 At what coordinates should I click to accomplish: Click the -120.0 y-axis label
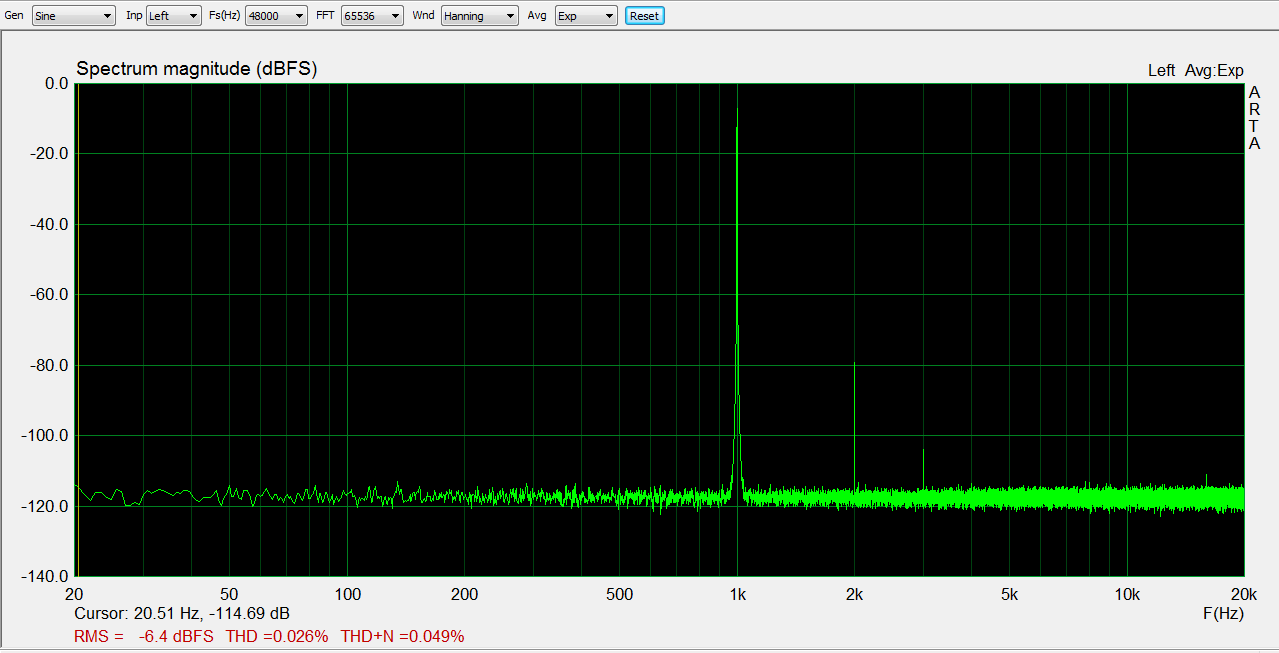[46, 507]
